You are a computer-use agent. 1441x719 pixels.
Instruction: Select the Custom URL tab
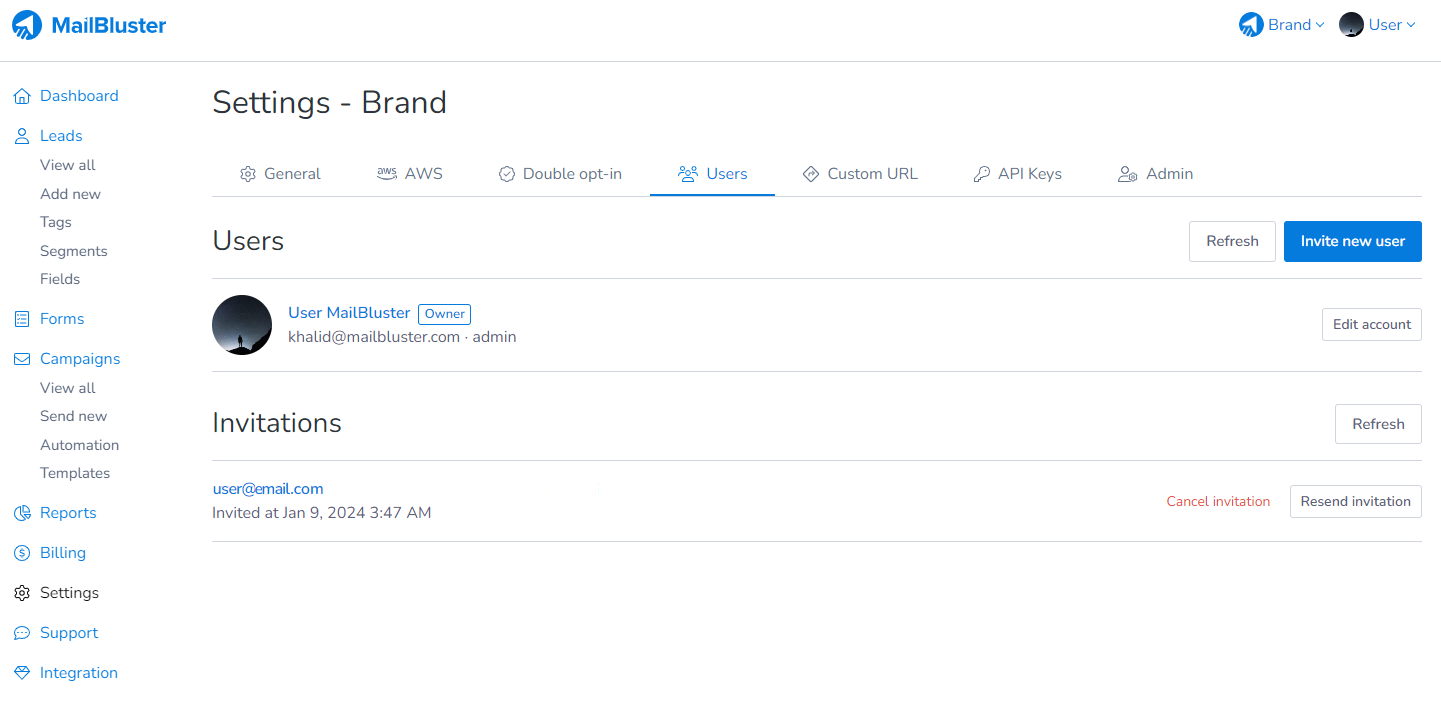(860, 174)
